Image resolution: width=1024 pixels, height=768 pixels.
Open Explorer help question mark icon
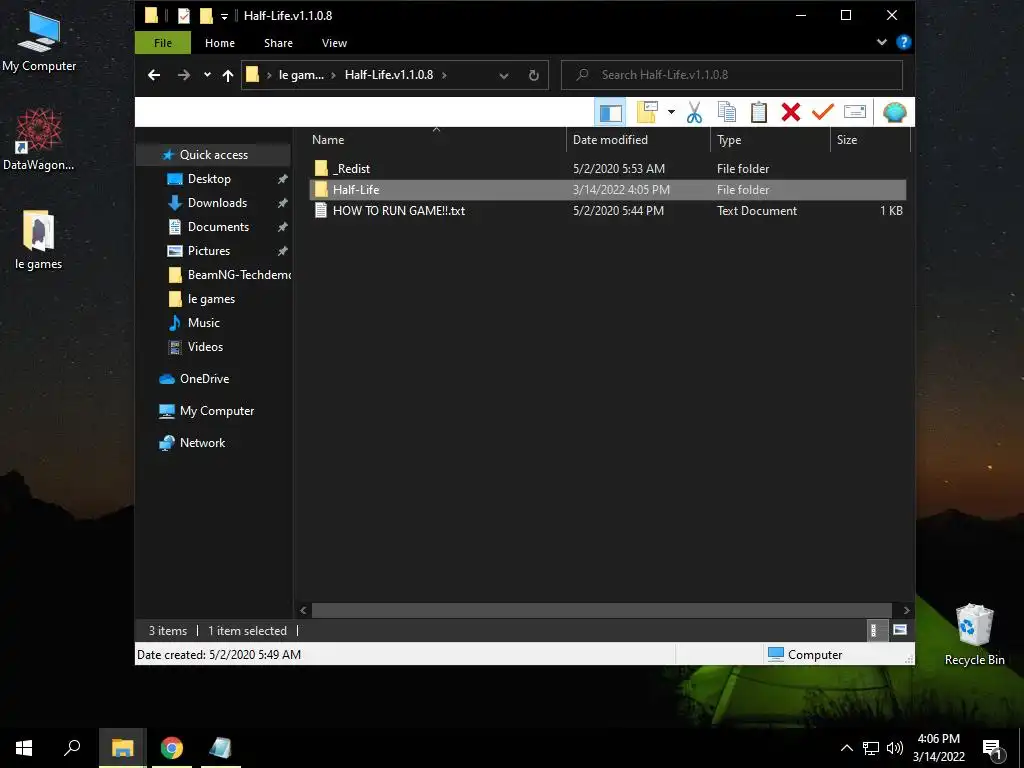[x=904, y=42]
